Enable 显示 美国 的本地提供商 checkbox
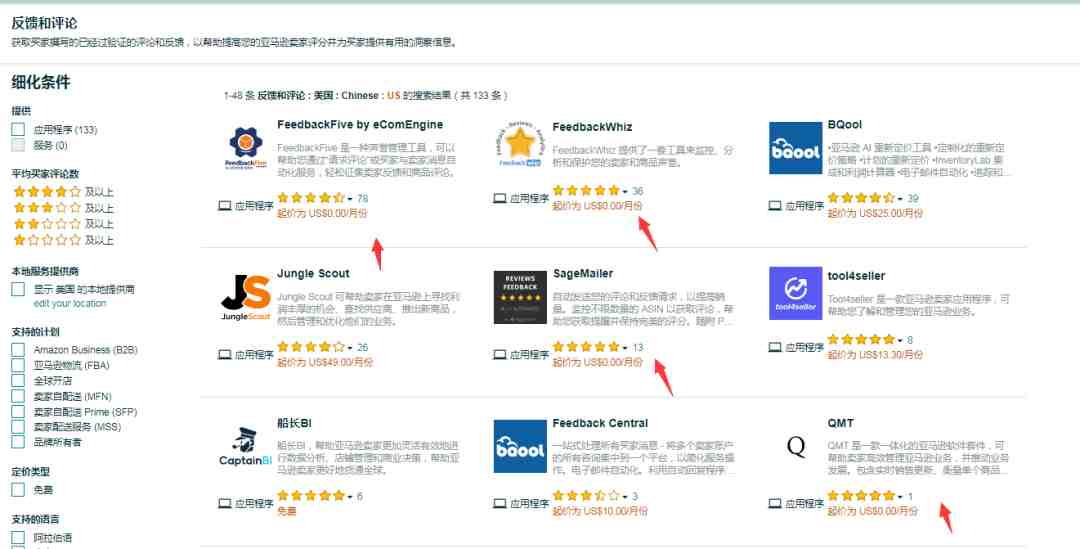 click(x=19, y=289)
